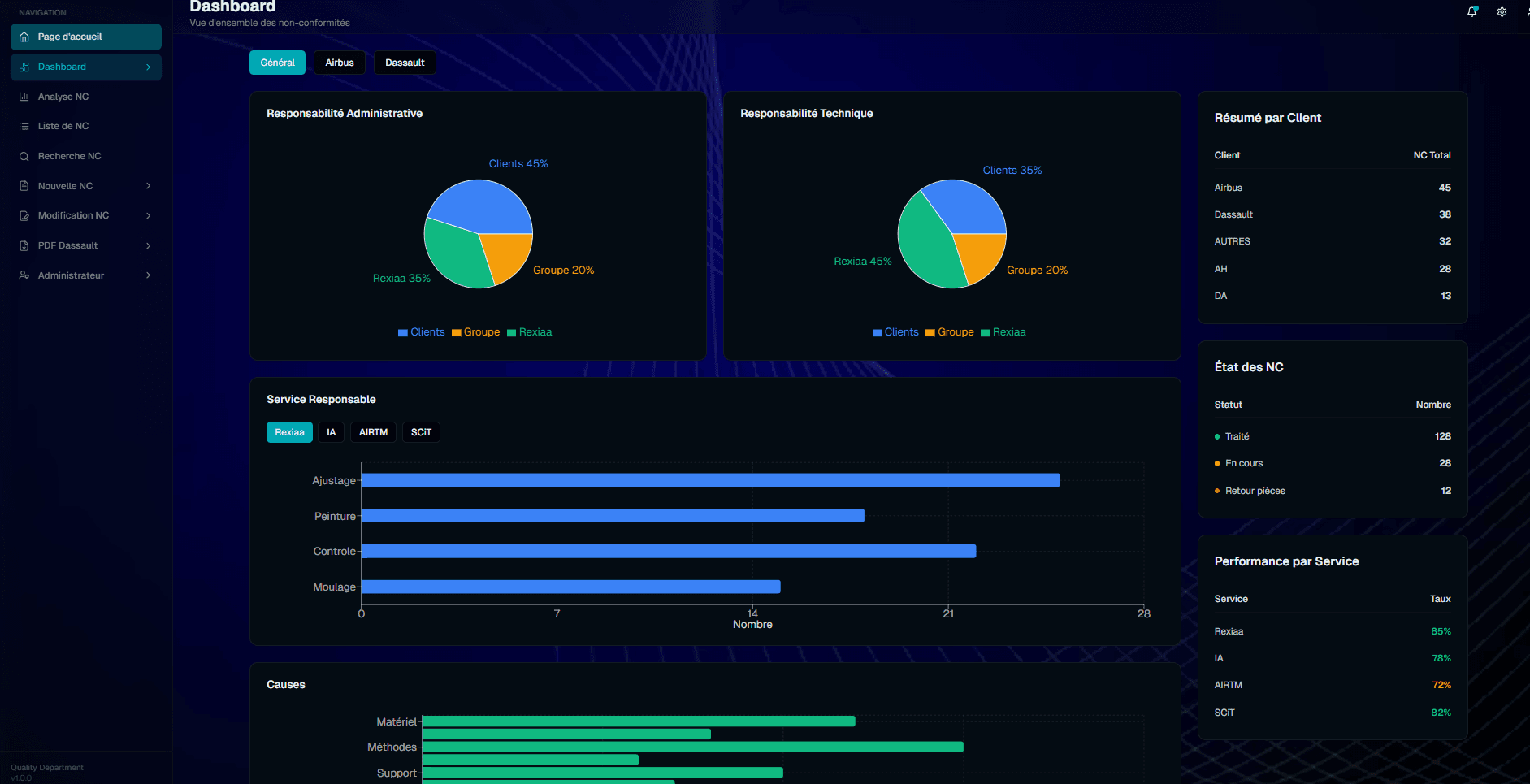Click the "AH" client row

[x=1333, y=269]
